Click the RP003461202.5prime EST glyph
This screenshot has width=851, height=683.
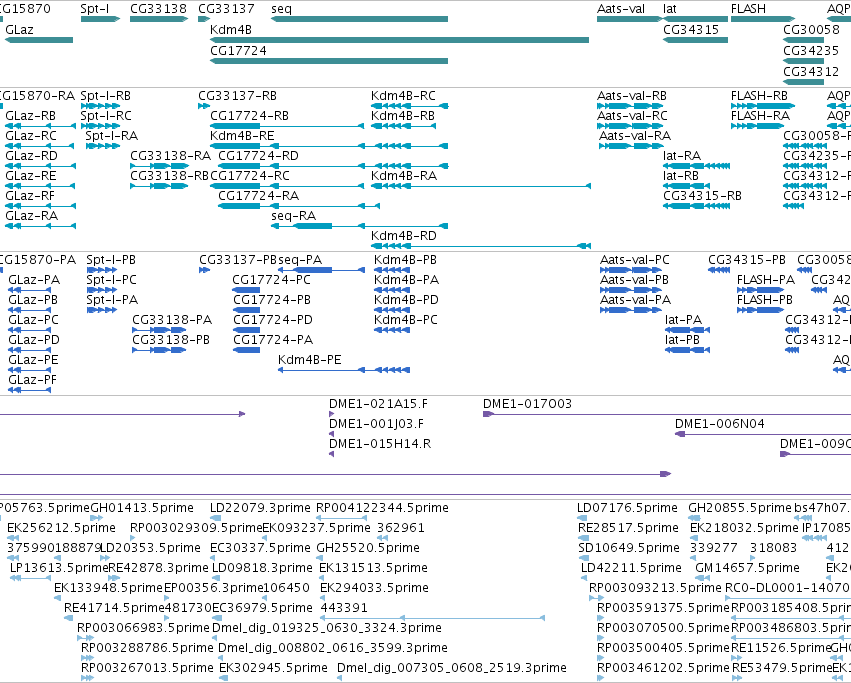point(600,678)
